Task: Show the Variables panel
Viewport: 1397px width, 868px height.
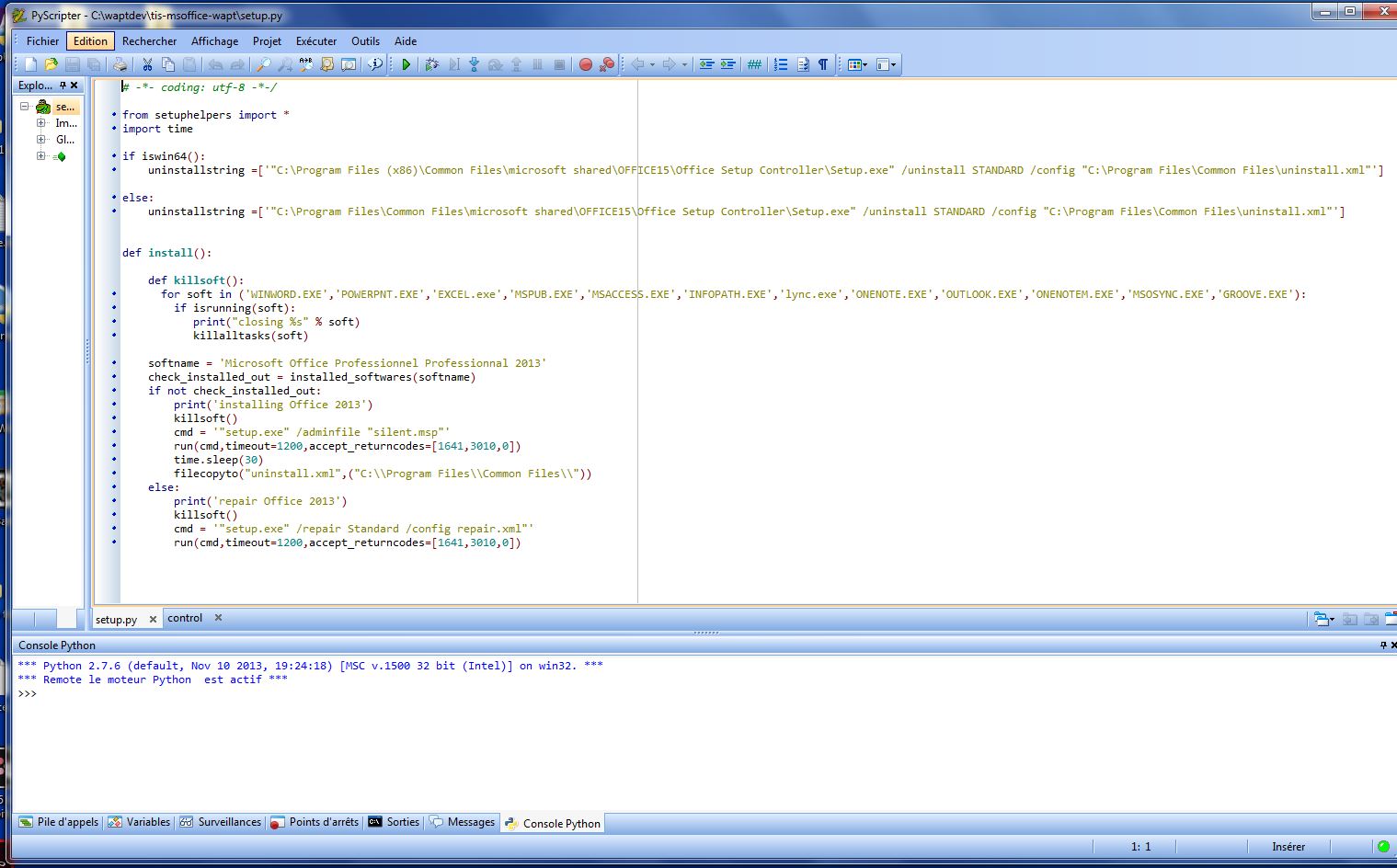Action: click(x=139, y=822)
